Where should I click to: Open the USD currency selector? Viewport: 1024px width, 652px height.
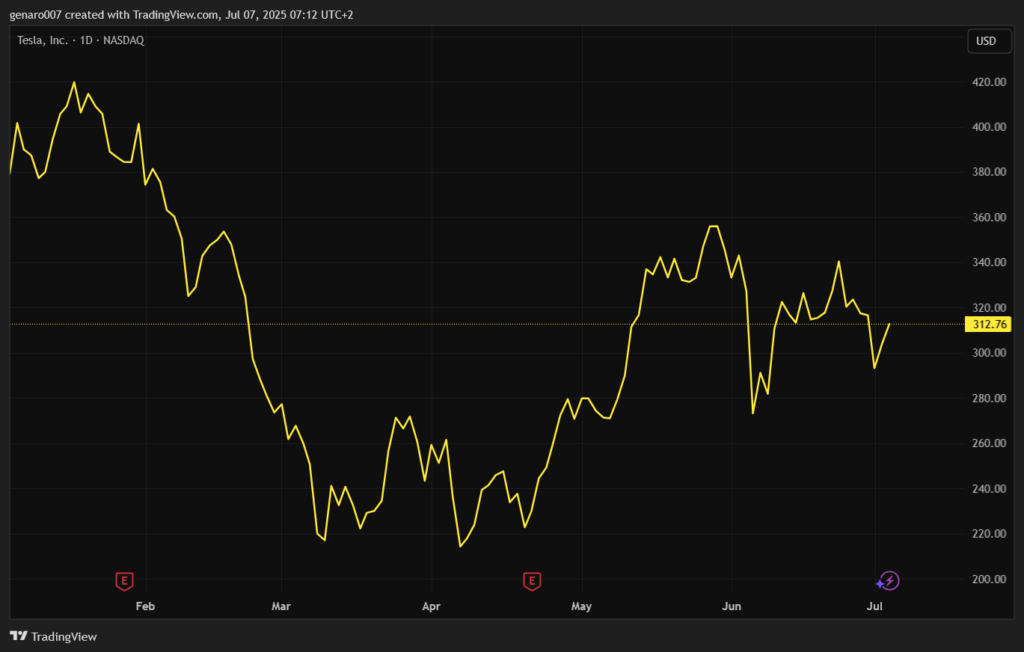click(985, 41)
